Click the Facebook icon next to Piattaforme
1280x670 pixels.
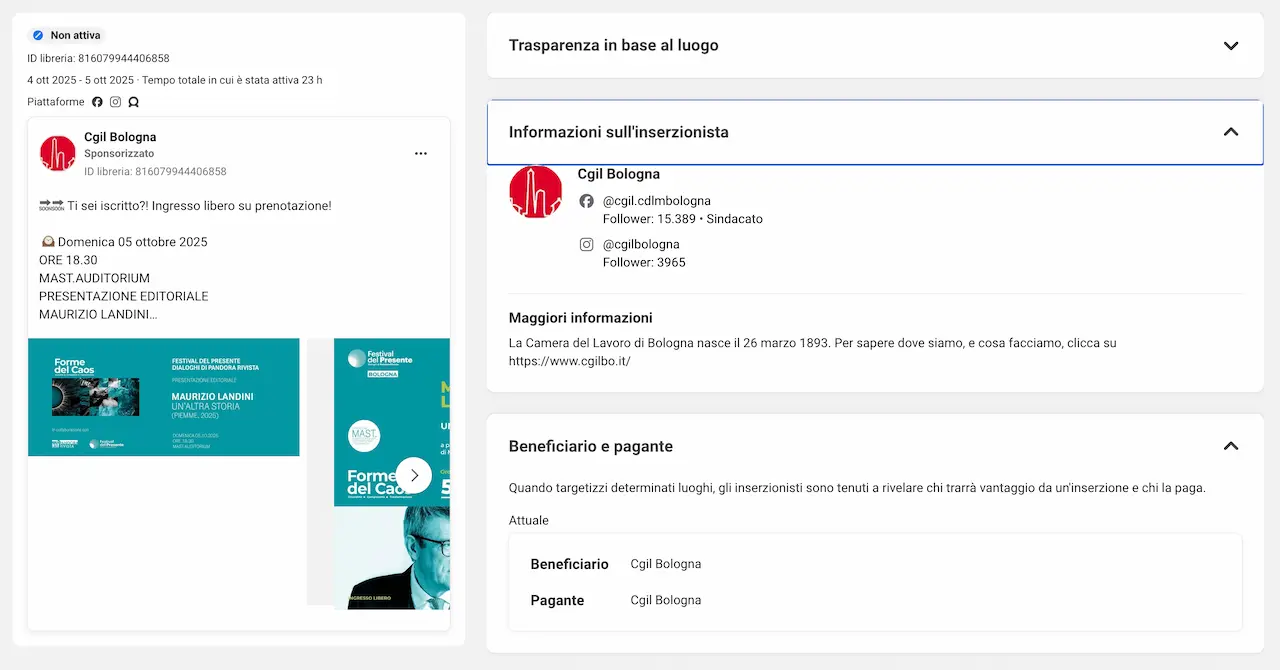(x=97, y=102)
